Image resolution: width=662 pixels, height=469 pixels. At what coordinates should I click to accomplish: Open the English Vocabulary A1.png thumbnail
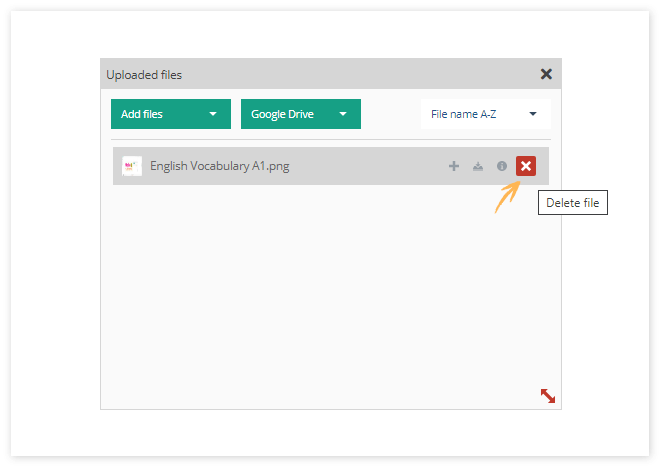click(132, 166)
